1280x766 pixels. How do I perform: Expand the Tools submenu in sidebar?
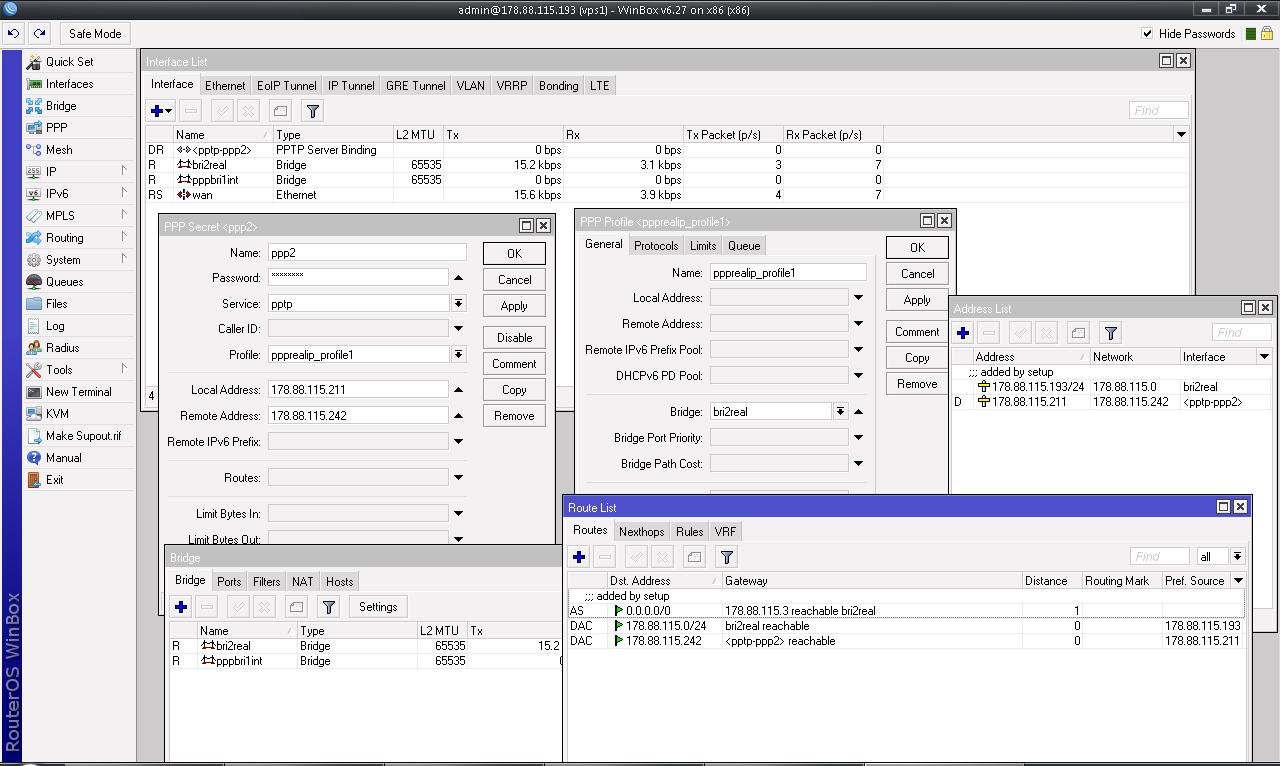[78, 369]
